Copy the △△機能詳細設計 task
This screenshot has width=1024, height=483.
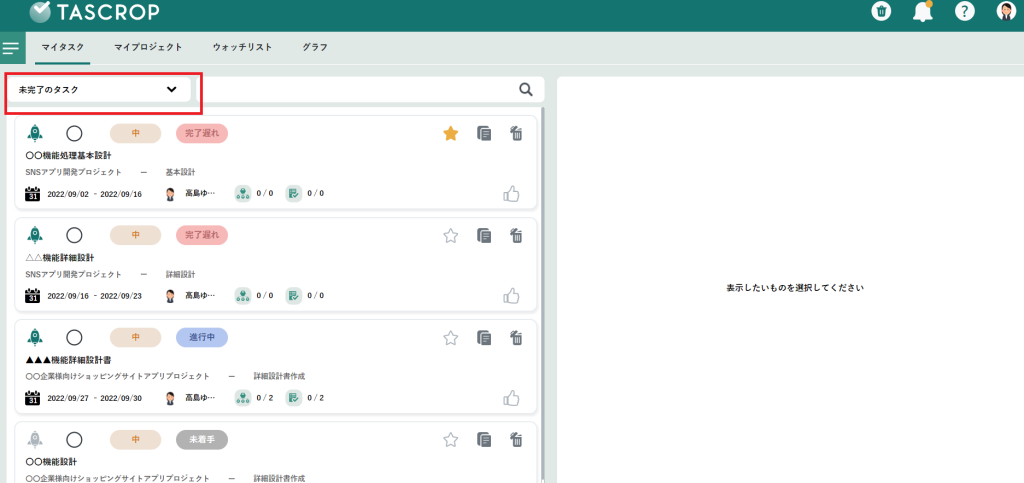(x=484, y=236)
